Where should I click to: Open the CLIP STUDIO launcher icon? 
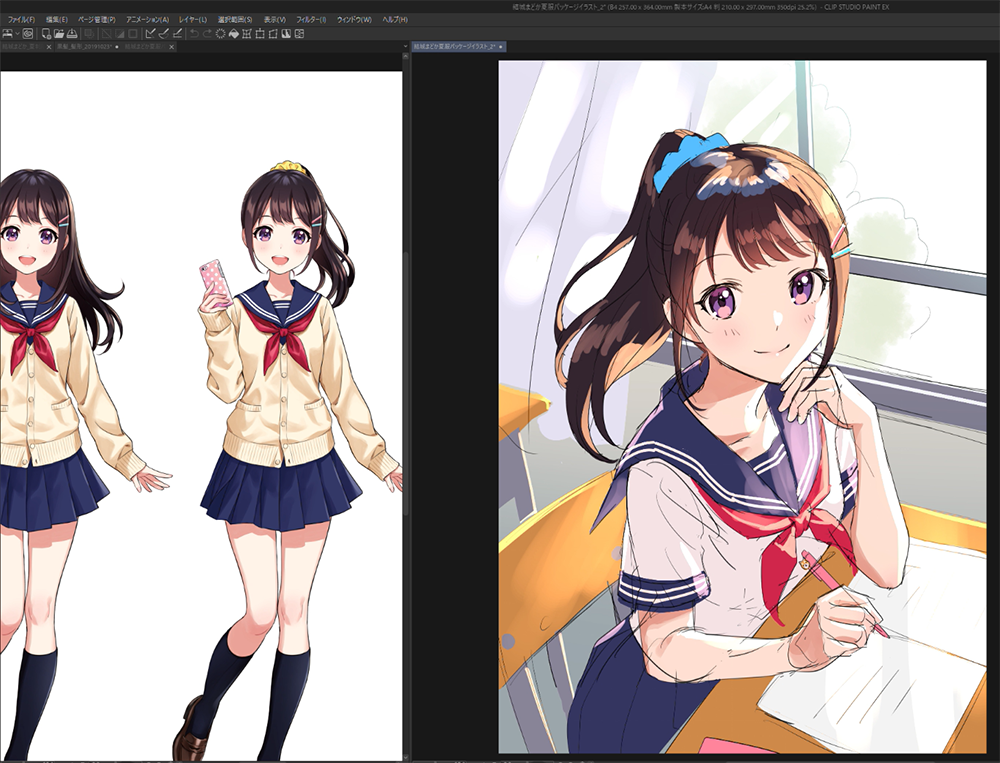(x=28, y=33)
